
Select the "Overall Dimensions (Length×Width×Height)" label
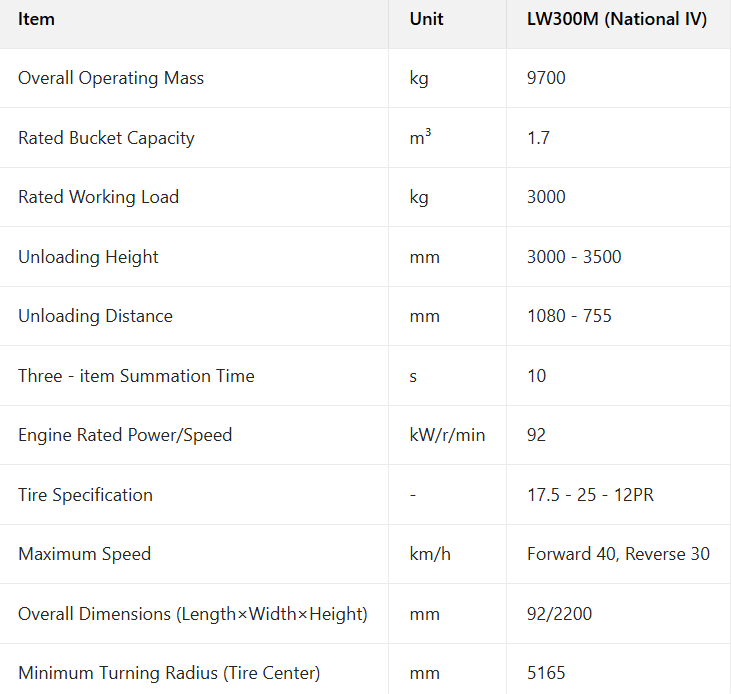193,614
